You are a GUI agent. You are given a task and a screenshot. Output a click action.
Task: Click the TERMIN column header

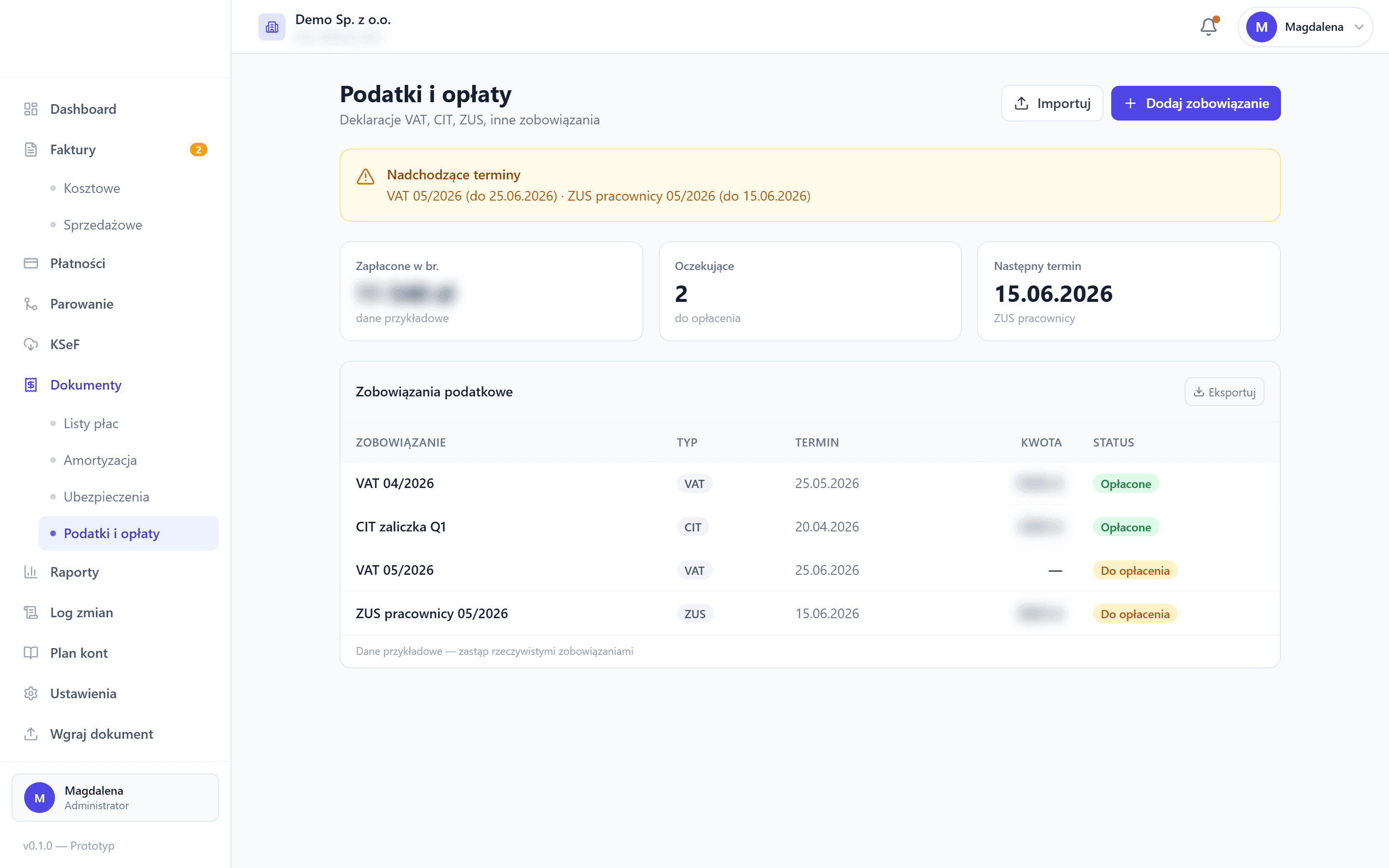(817, 443)
